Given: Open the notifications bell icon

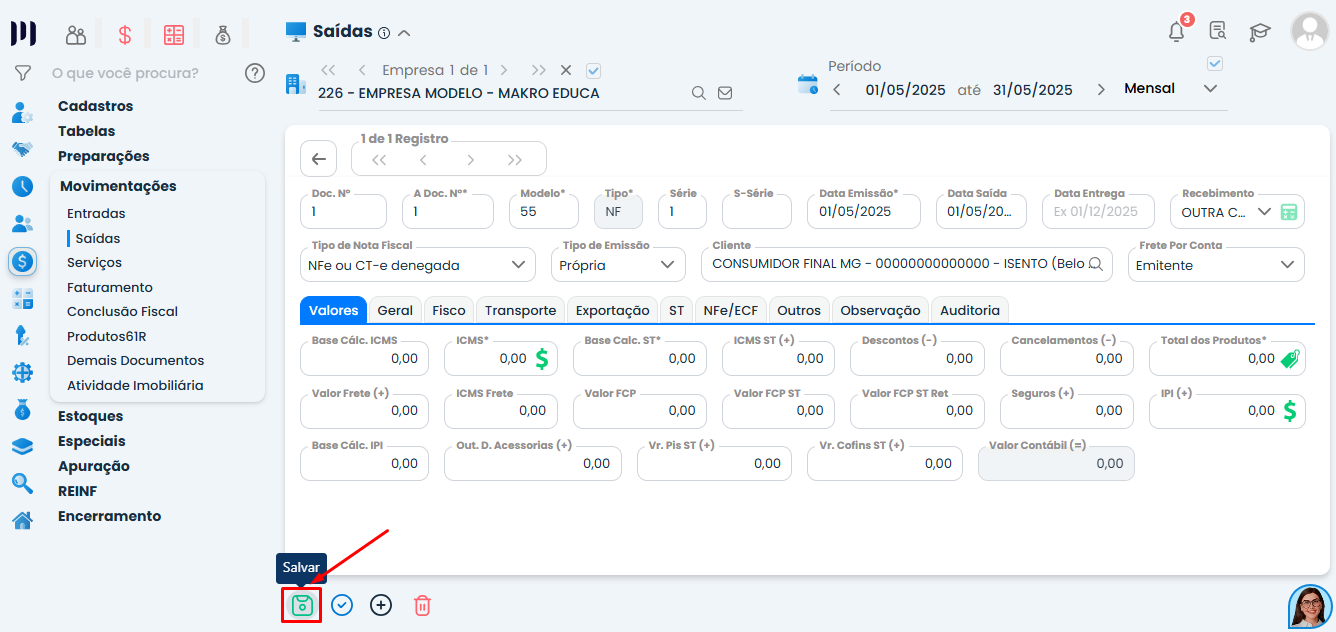Looking at the screenshot, I should [1177, 32].
